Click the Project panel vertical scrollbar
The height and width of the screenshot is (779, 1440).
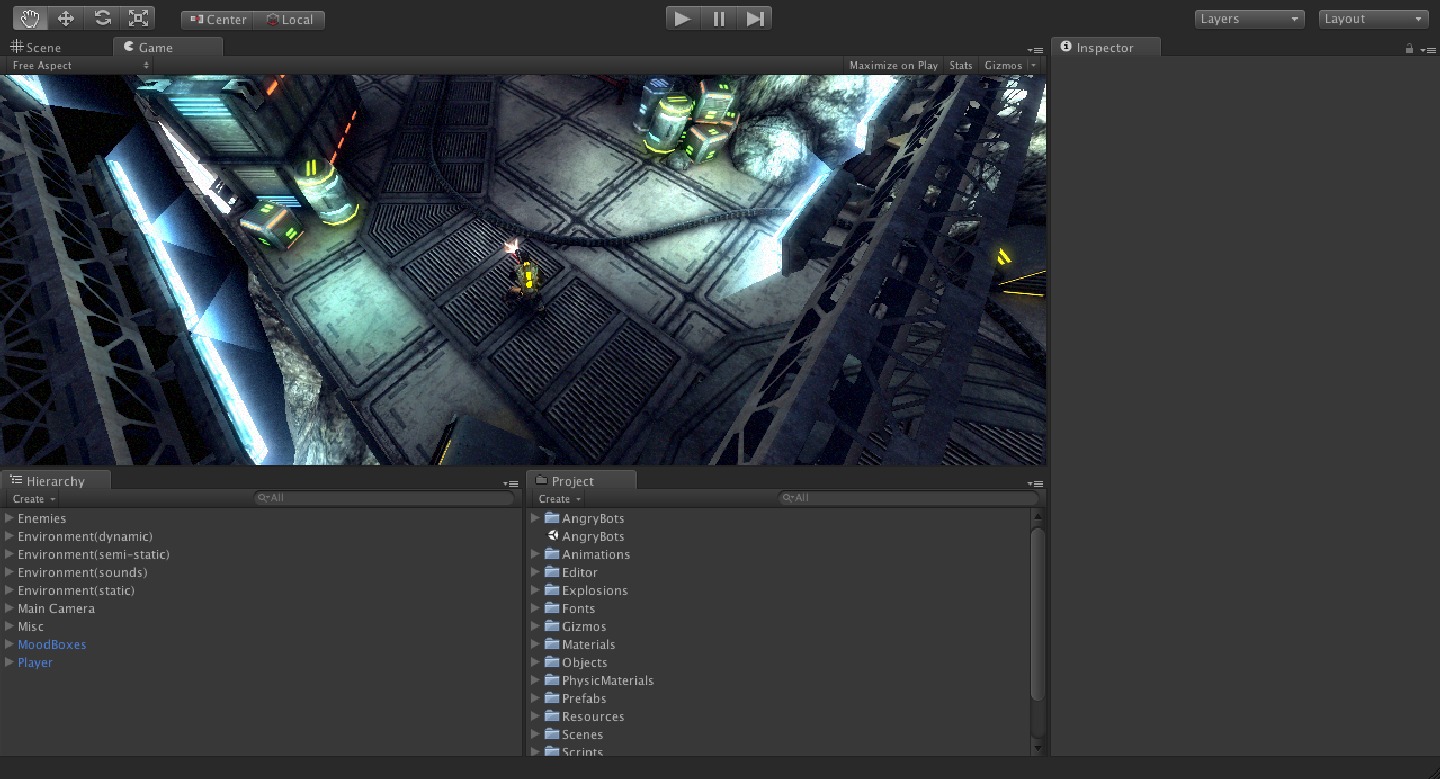1037,615
